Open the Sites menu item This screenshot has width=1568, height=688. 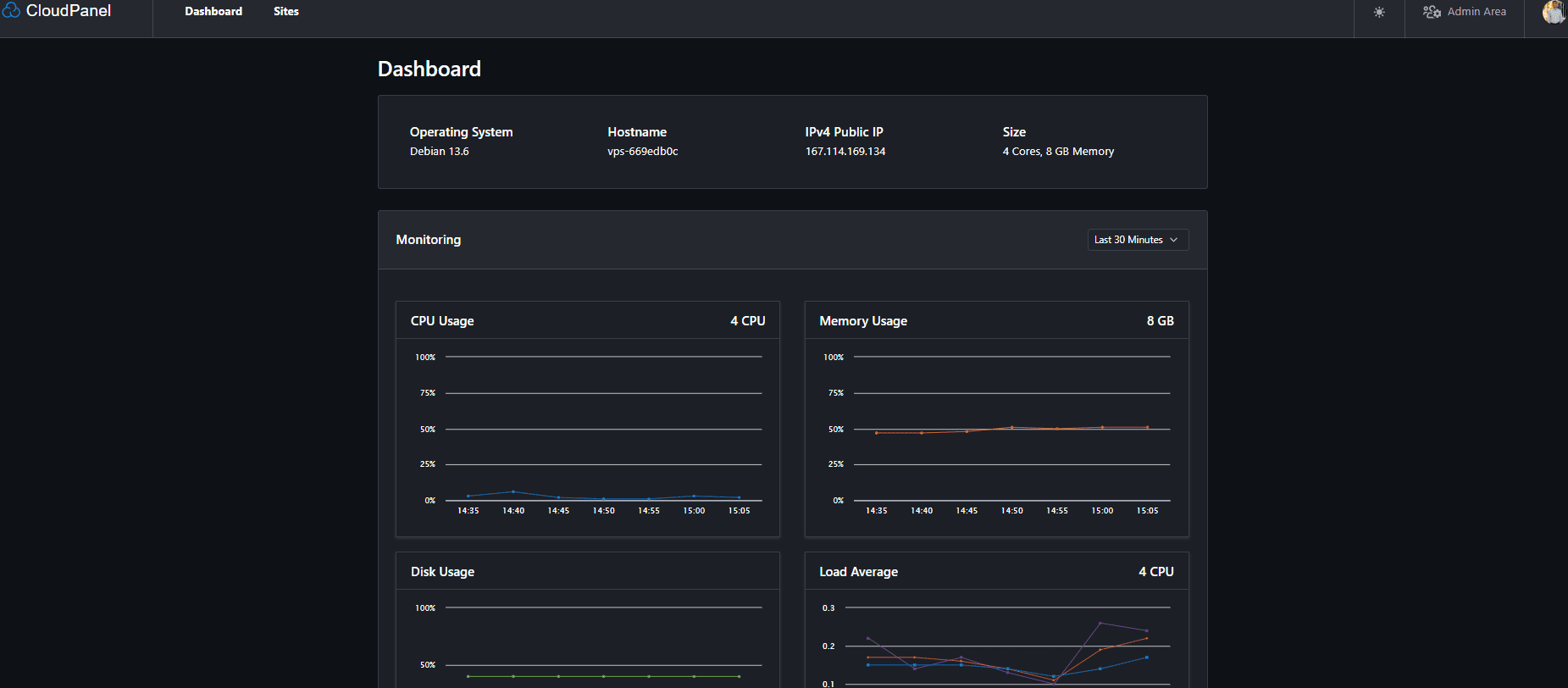tap(286, 11)
